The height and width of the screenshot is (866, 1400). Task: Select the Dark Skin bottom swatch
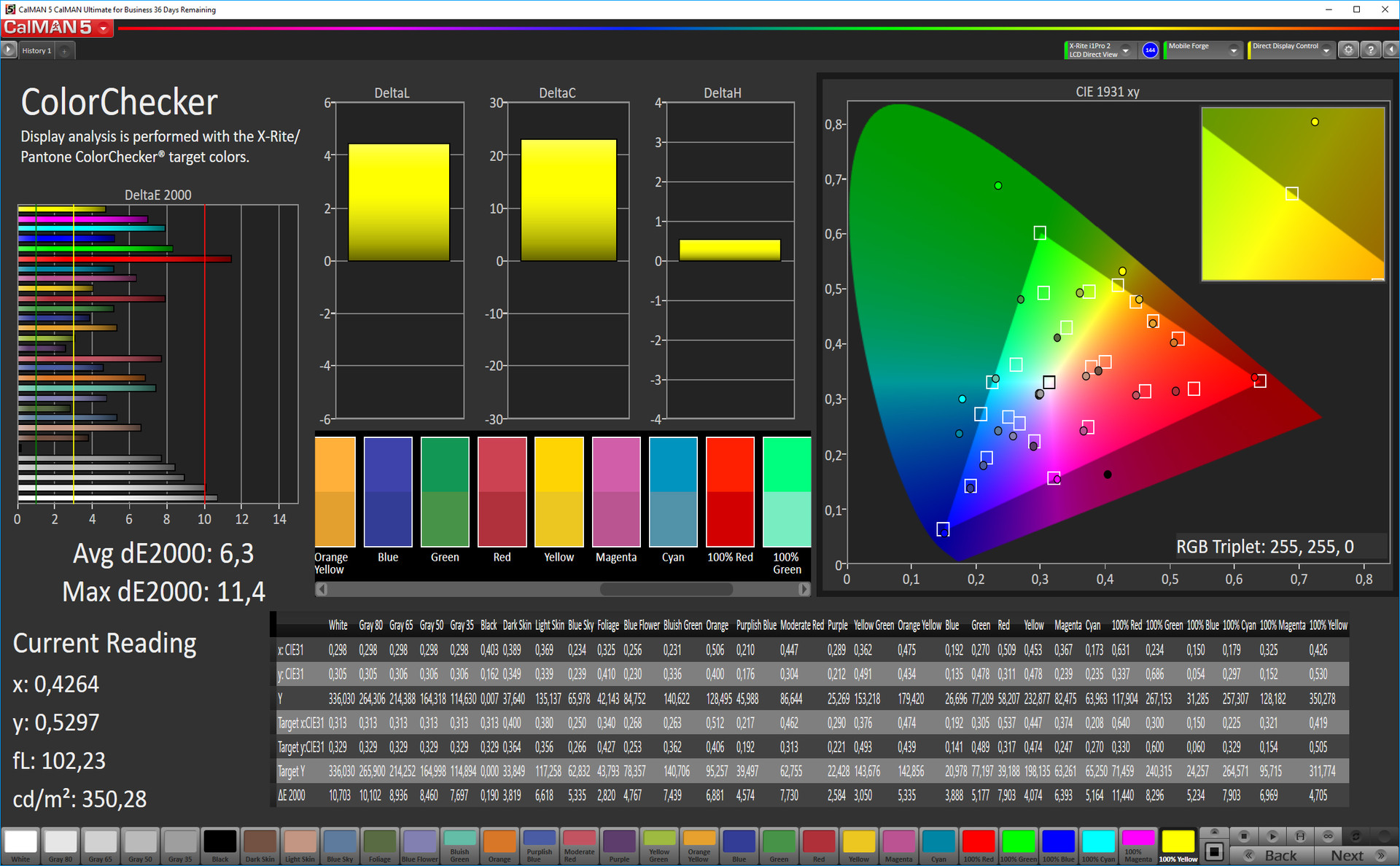pos(260,846)
